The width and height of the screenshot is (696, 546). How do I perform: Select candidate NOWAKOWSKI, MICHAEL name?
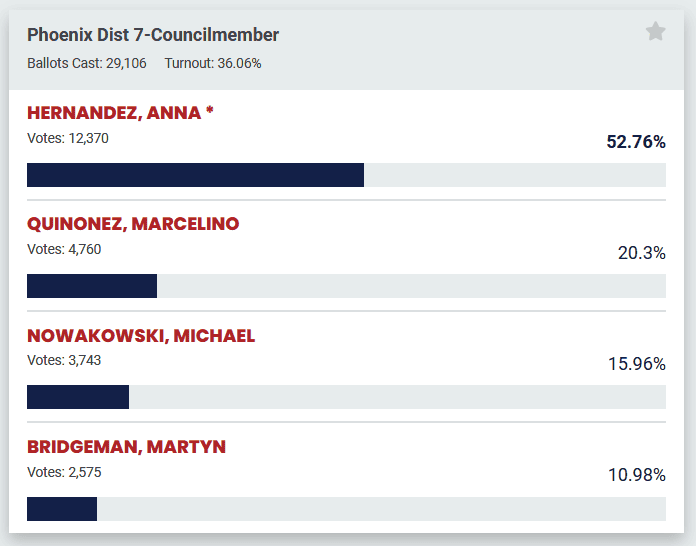pos(141,336)
